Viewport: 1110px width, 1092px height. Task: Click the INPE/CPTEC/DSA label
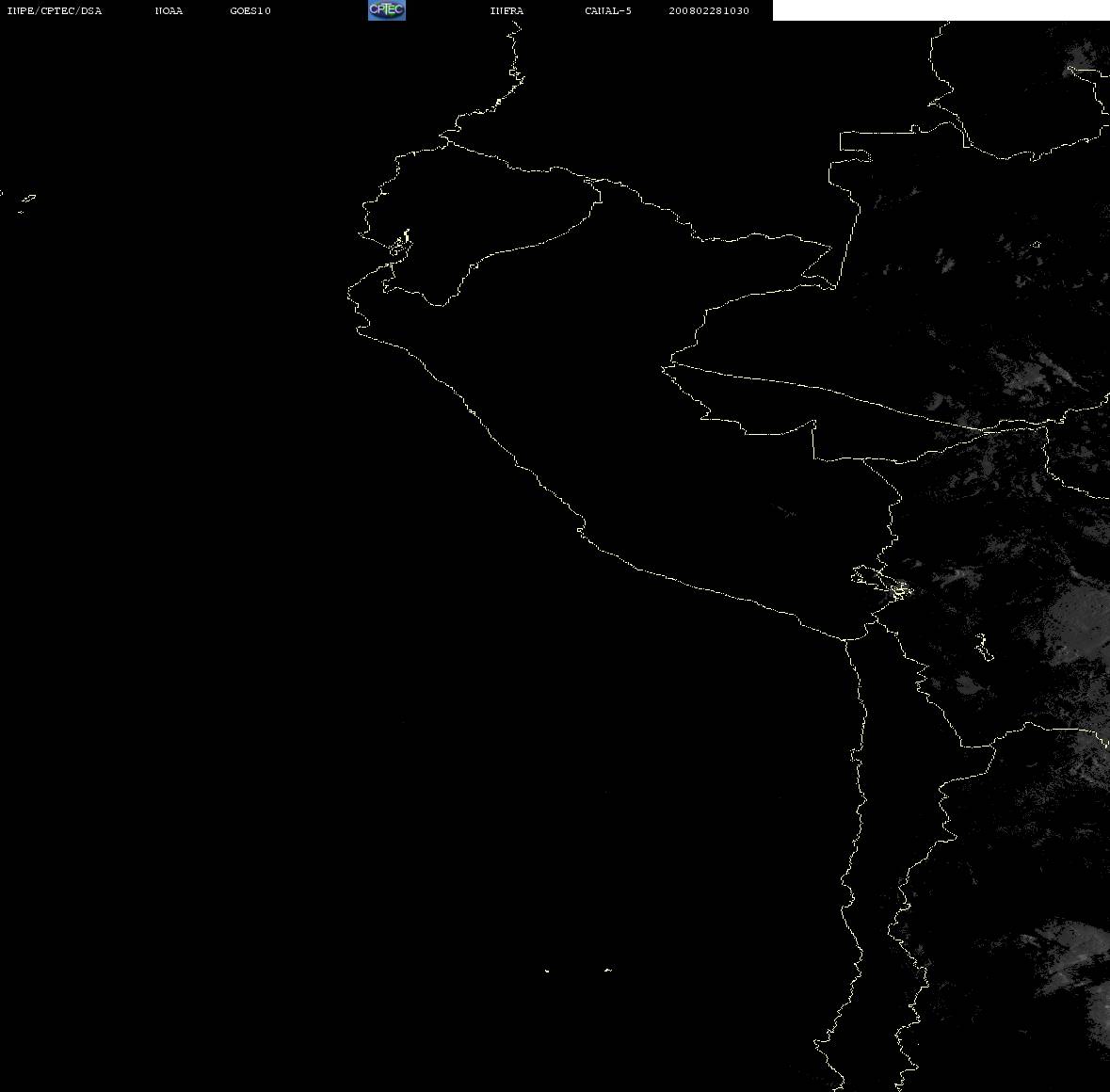pyautogui.click(x=54, y=10)
